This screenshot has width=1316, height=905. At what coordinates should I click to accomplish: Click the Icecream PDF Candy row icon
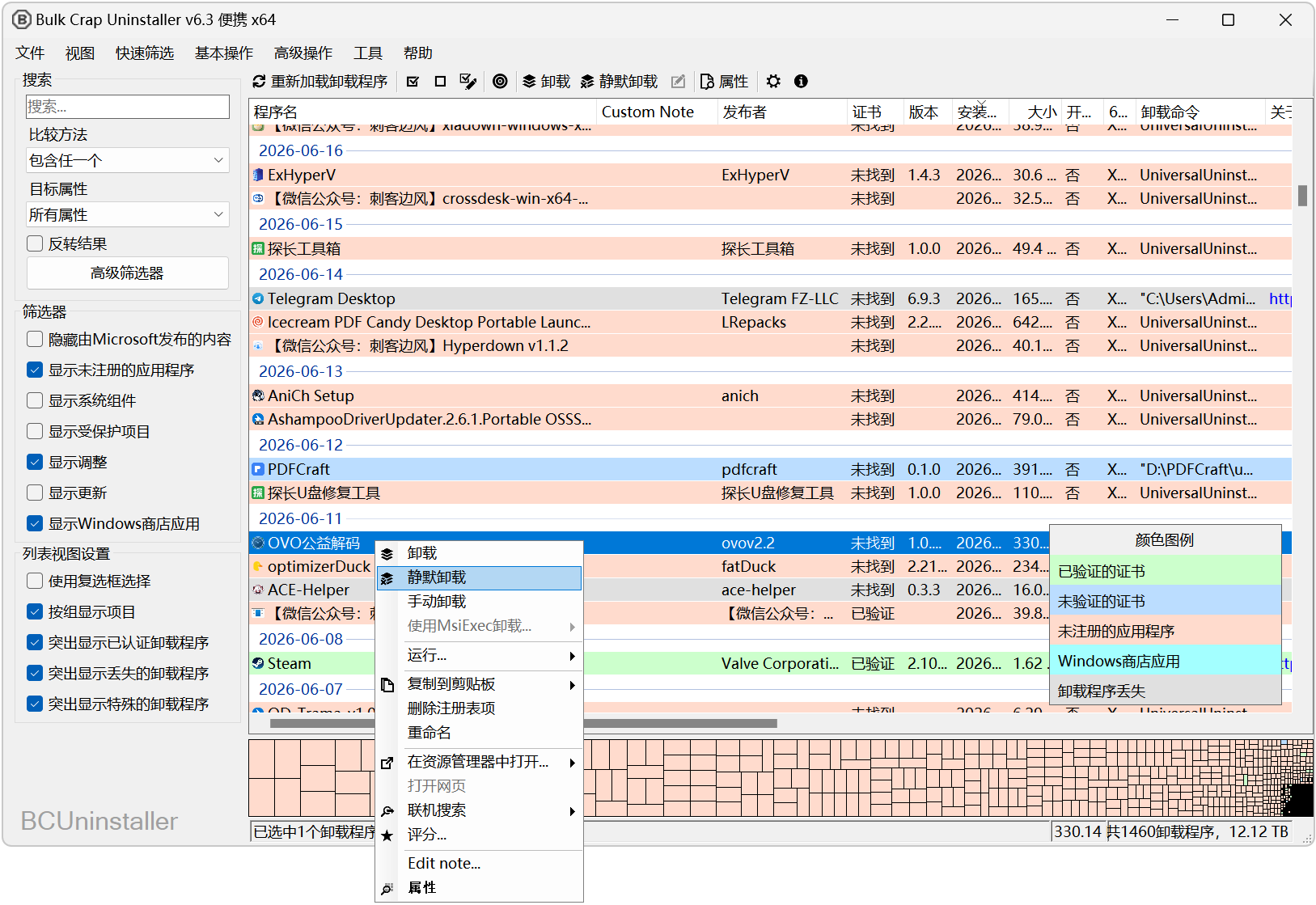(x=258, y=322)
